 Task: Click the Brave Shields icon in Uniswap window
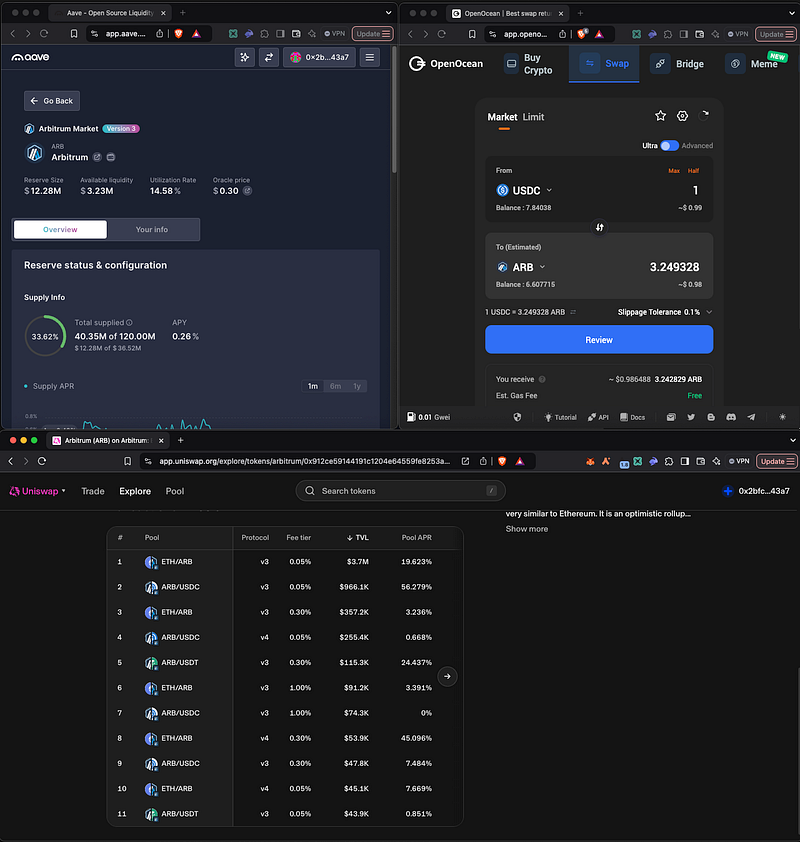pos(502,461)
